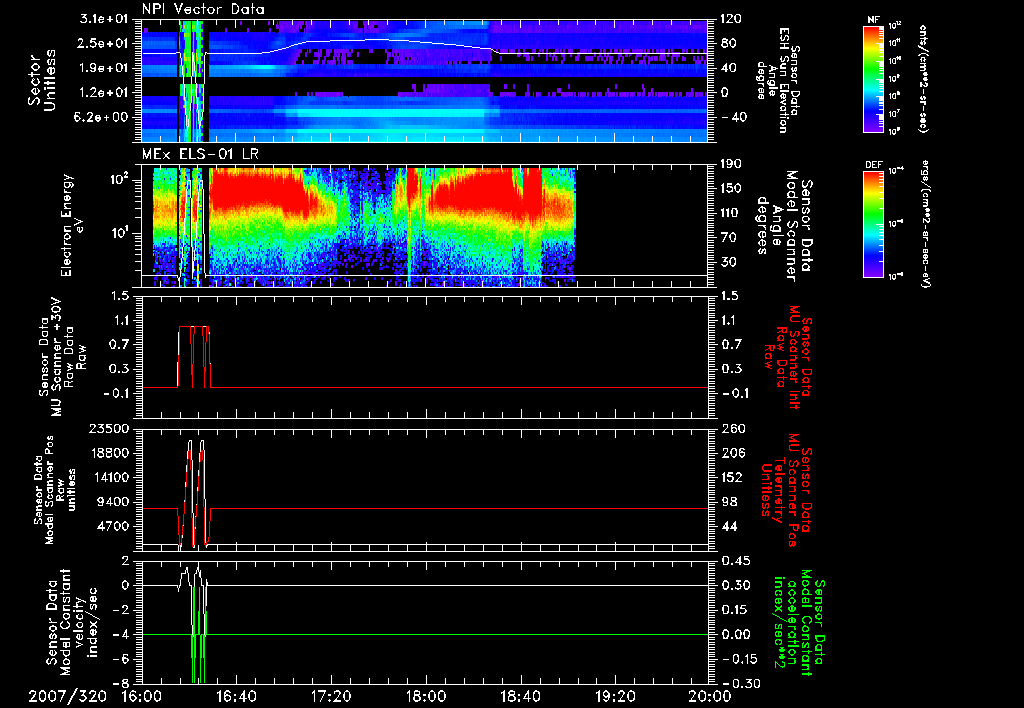Click the '152' telemetry tick value
The image size is (1024, 708).
tap(731, 477)
